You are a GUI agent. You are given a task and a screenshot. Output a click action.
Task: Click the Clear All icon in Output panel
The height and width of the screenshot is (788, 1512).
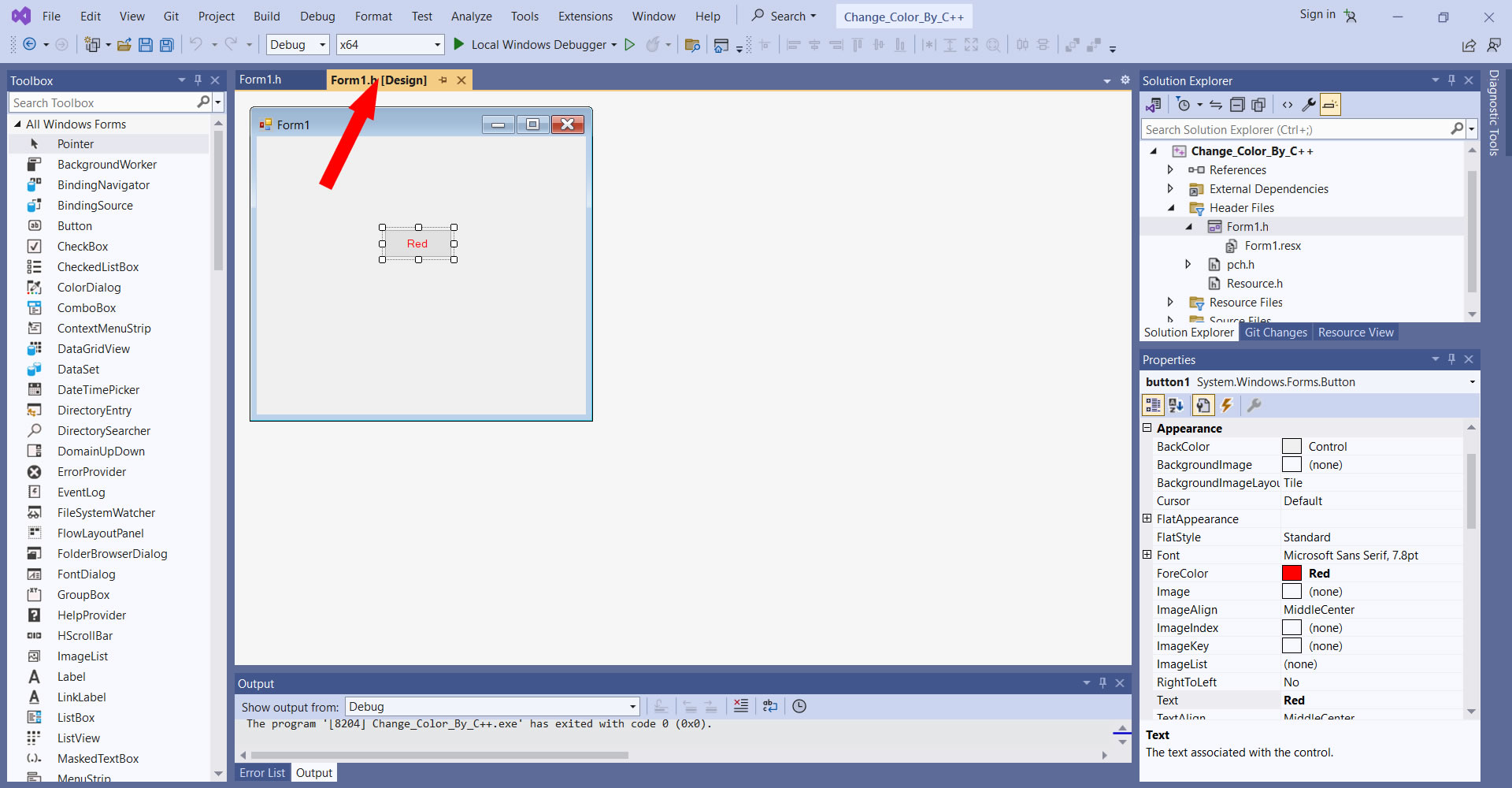point(741,706)
